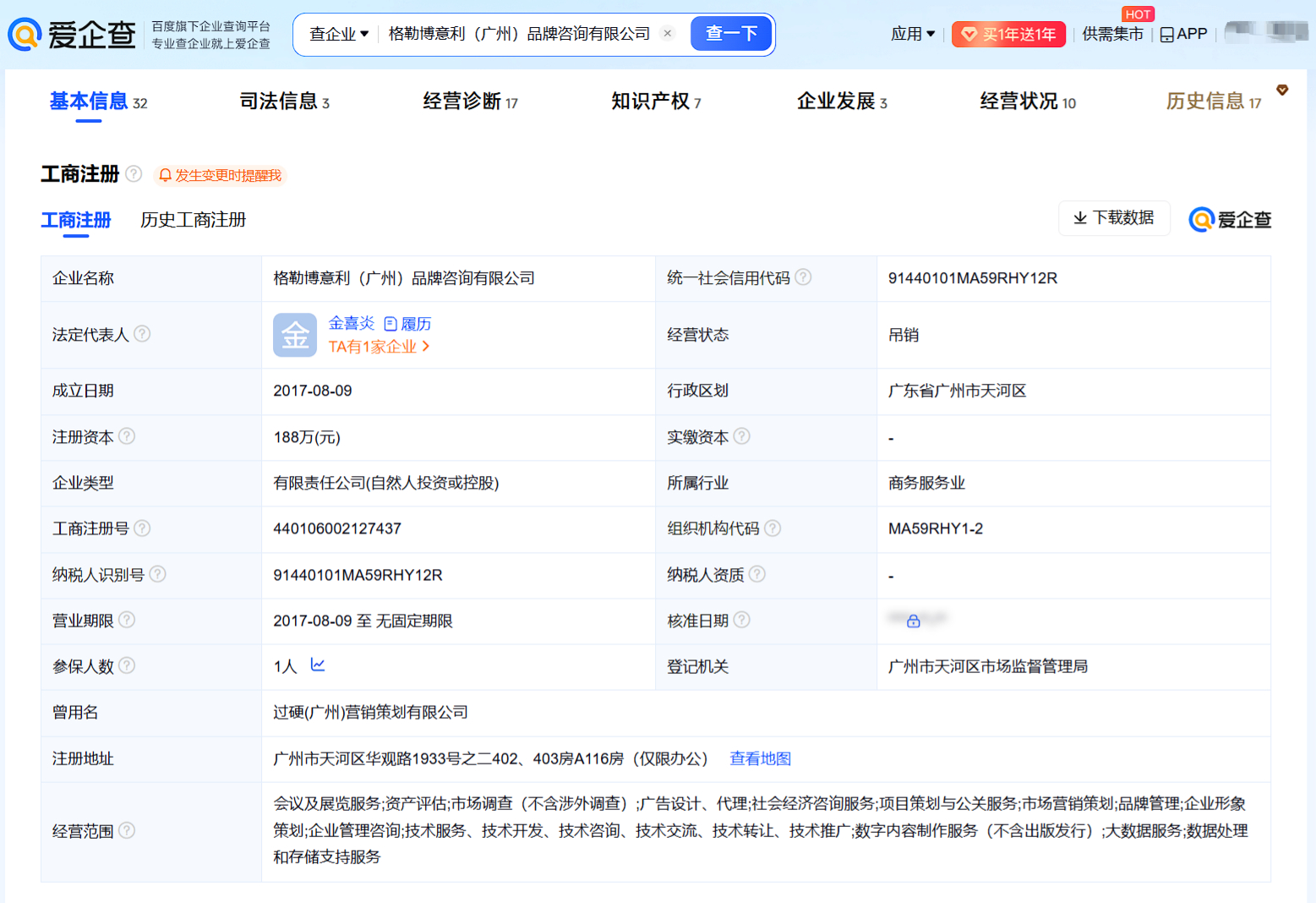
Task: Switch to the 历史工商注册 sub-tab
Action: coord(194,220)
